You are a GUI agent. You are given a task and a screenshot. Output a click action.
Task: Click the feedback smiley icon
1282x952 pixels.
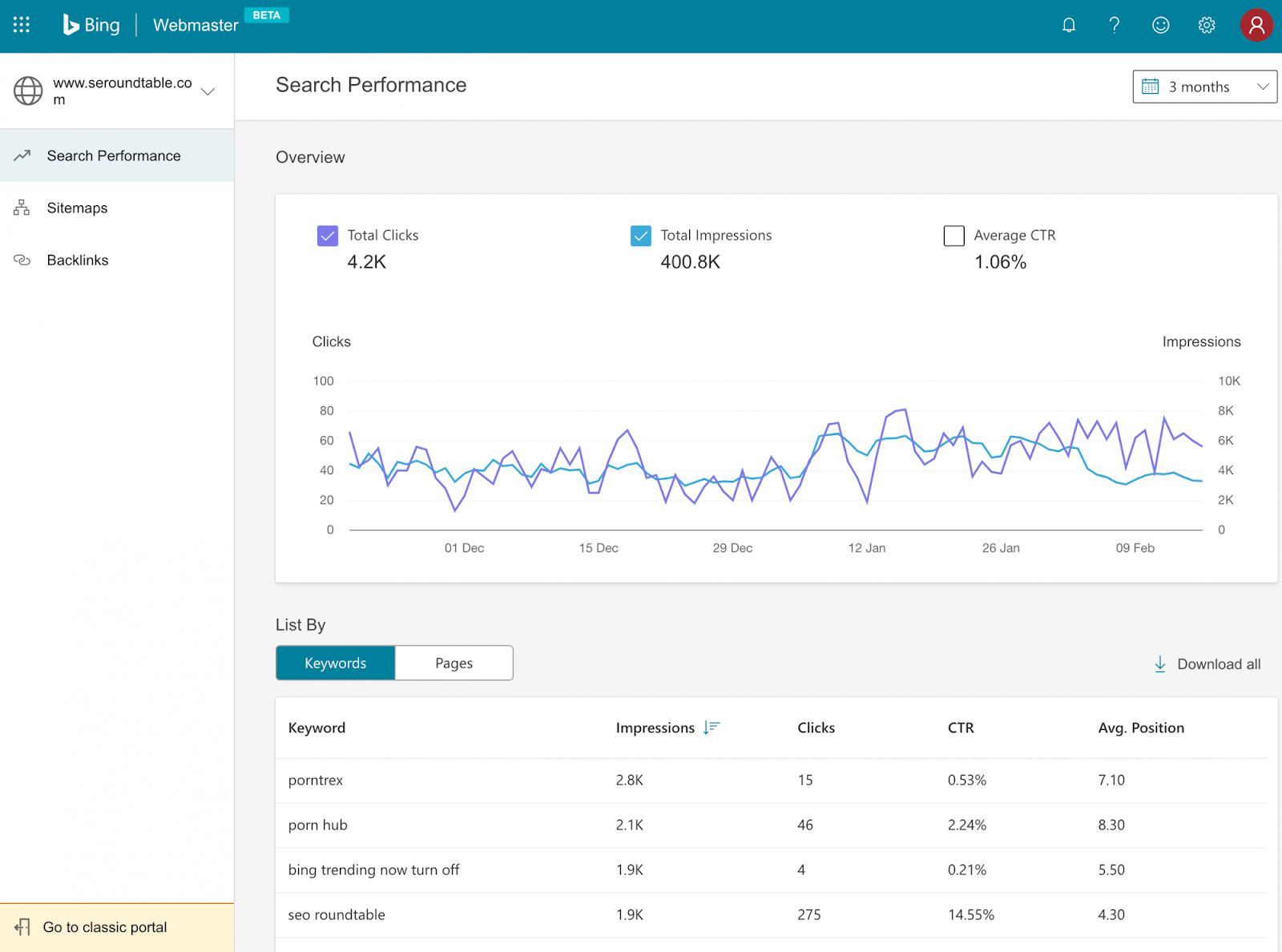pos(1160,25)
